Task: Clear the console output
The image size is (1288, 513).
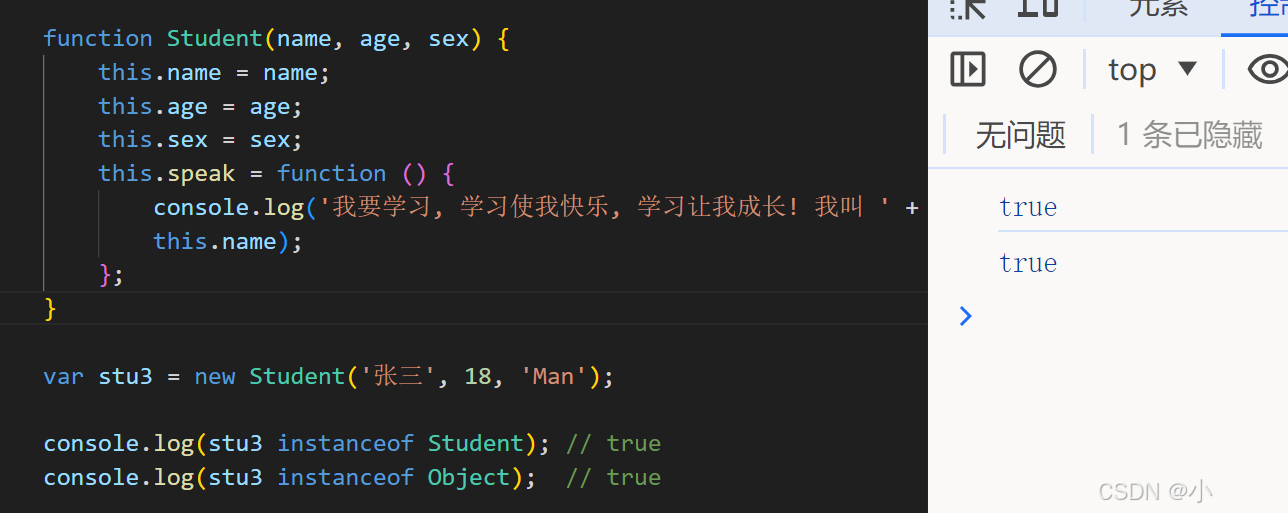Action: tap(1038, 69)
